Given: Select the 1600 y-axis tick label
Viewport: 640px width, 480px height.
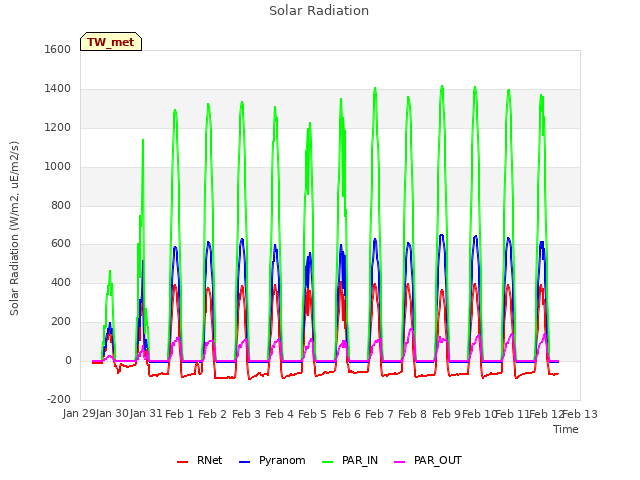Looking at the screenshot, I should (58, 49).
